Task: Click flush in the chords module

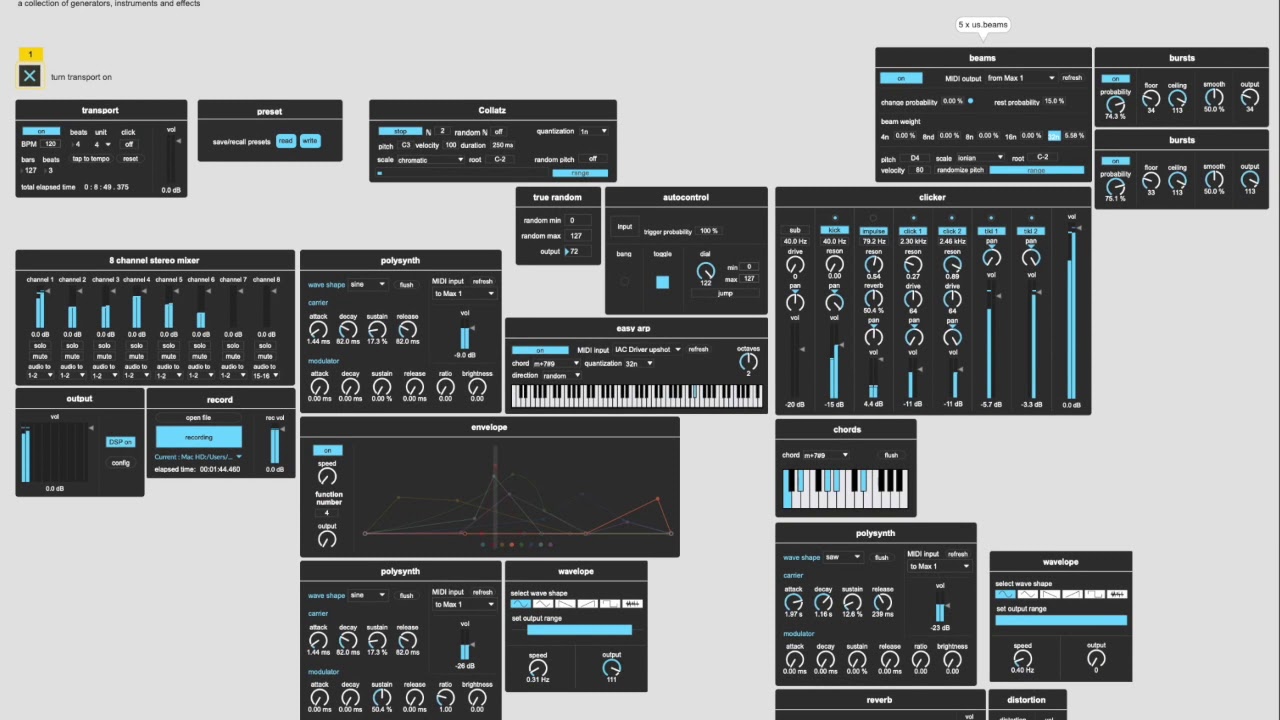Action: [x=891, y=455]
